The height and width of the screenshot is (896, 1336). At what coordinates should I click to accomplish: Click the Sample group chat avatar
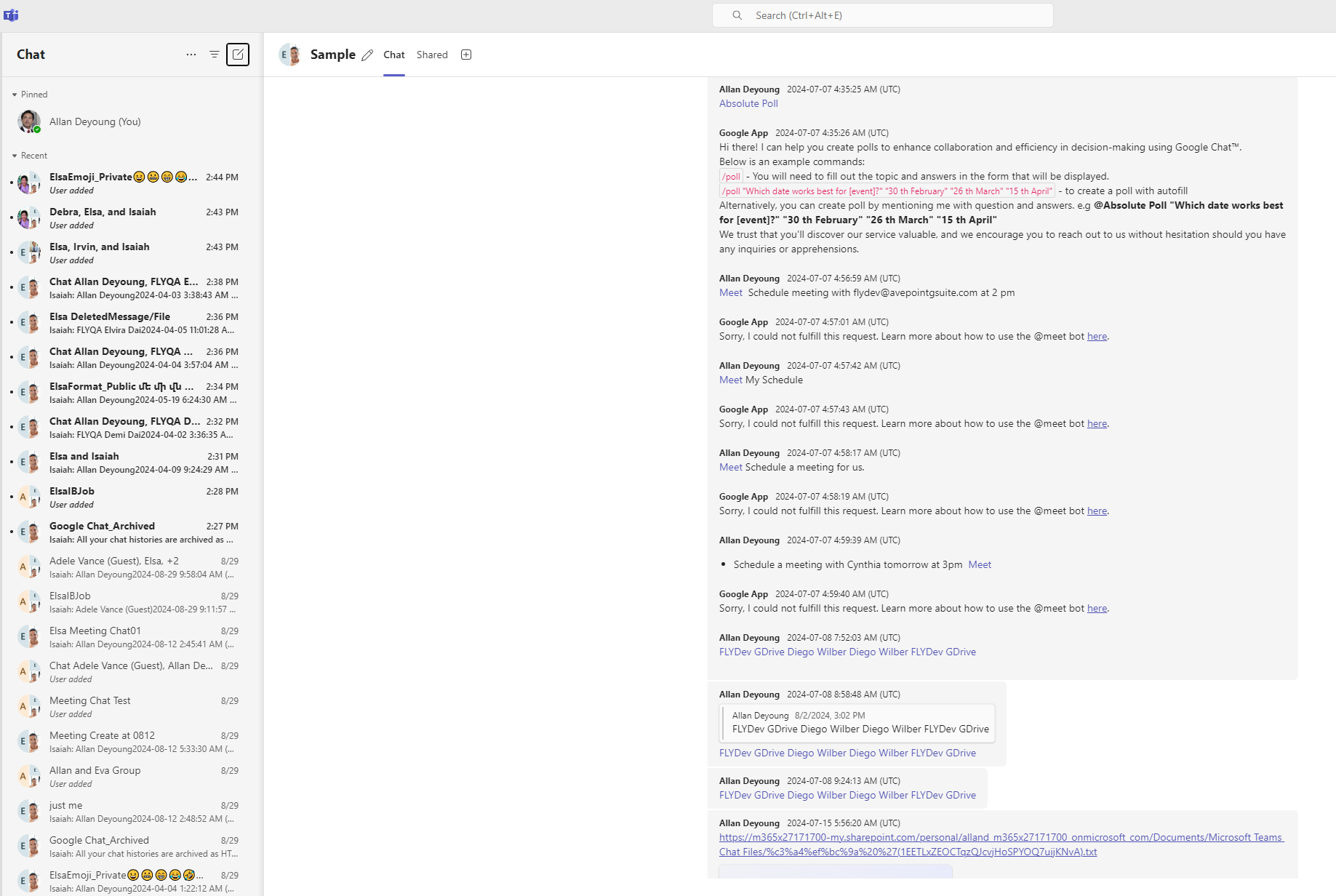(290, 55)
